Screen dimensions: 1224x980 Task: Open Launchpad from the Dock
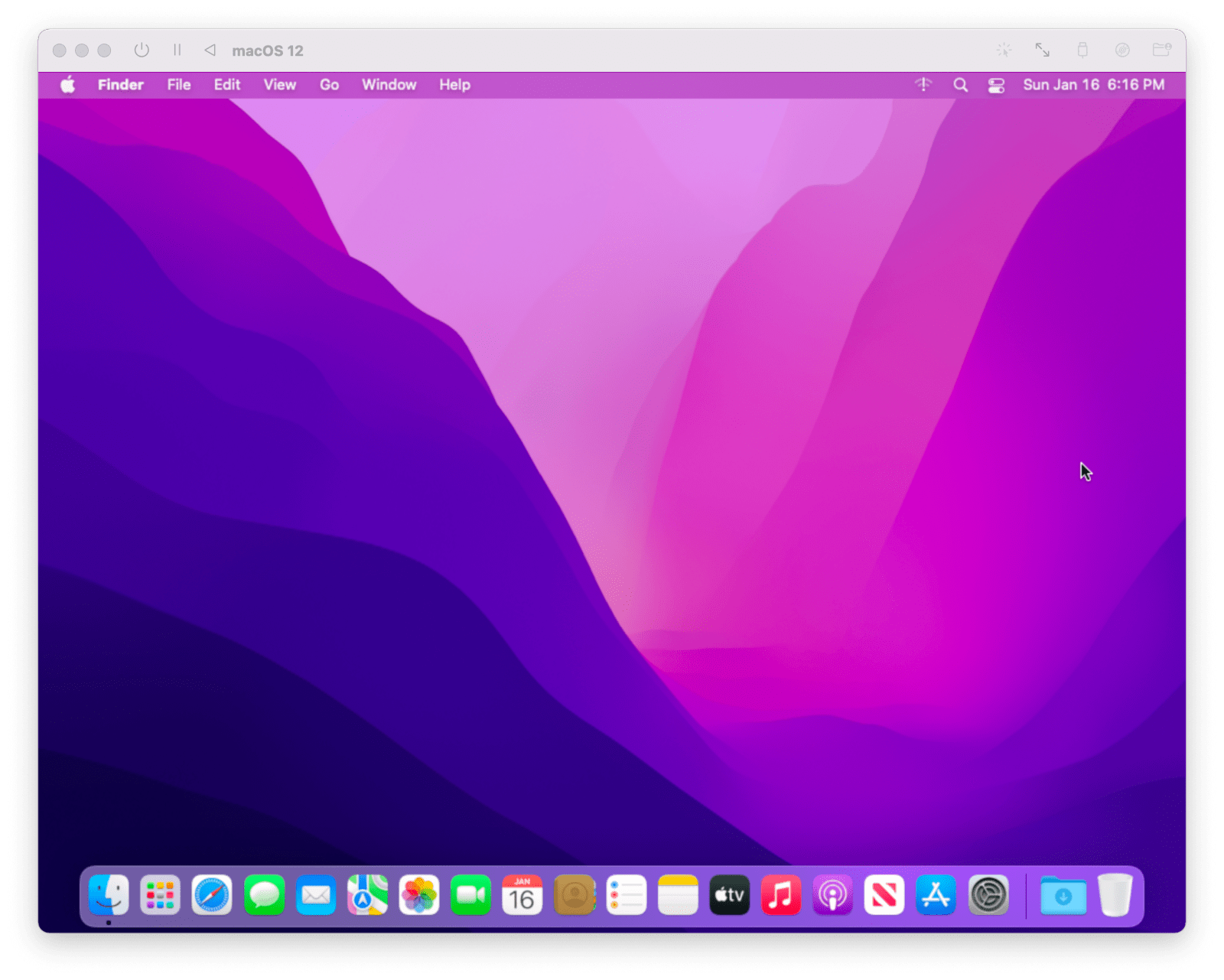click(161, 895)
